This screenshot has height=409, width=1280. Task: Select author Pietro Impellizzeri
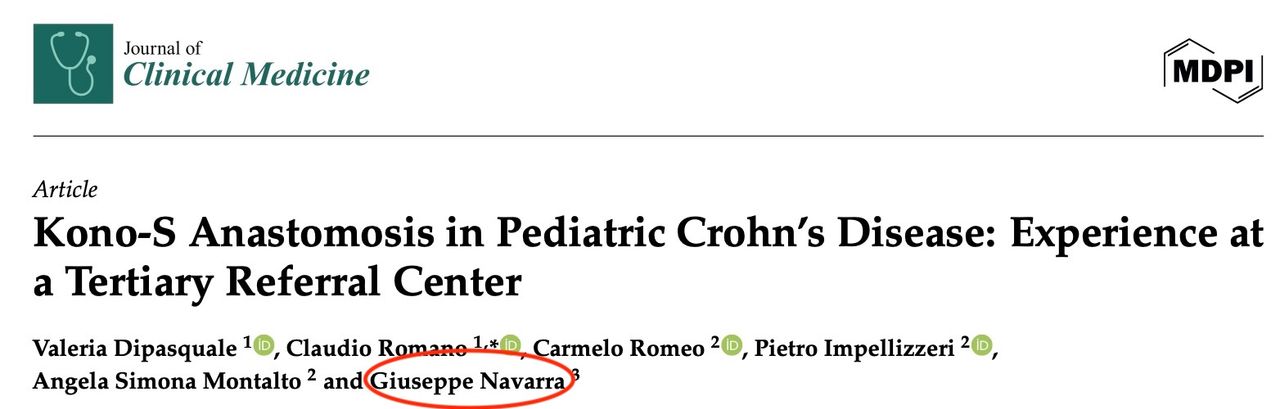[x=855, y=349]
